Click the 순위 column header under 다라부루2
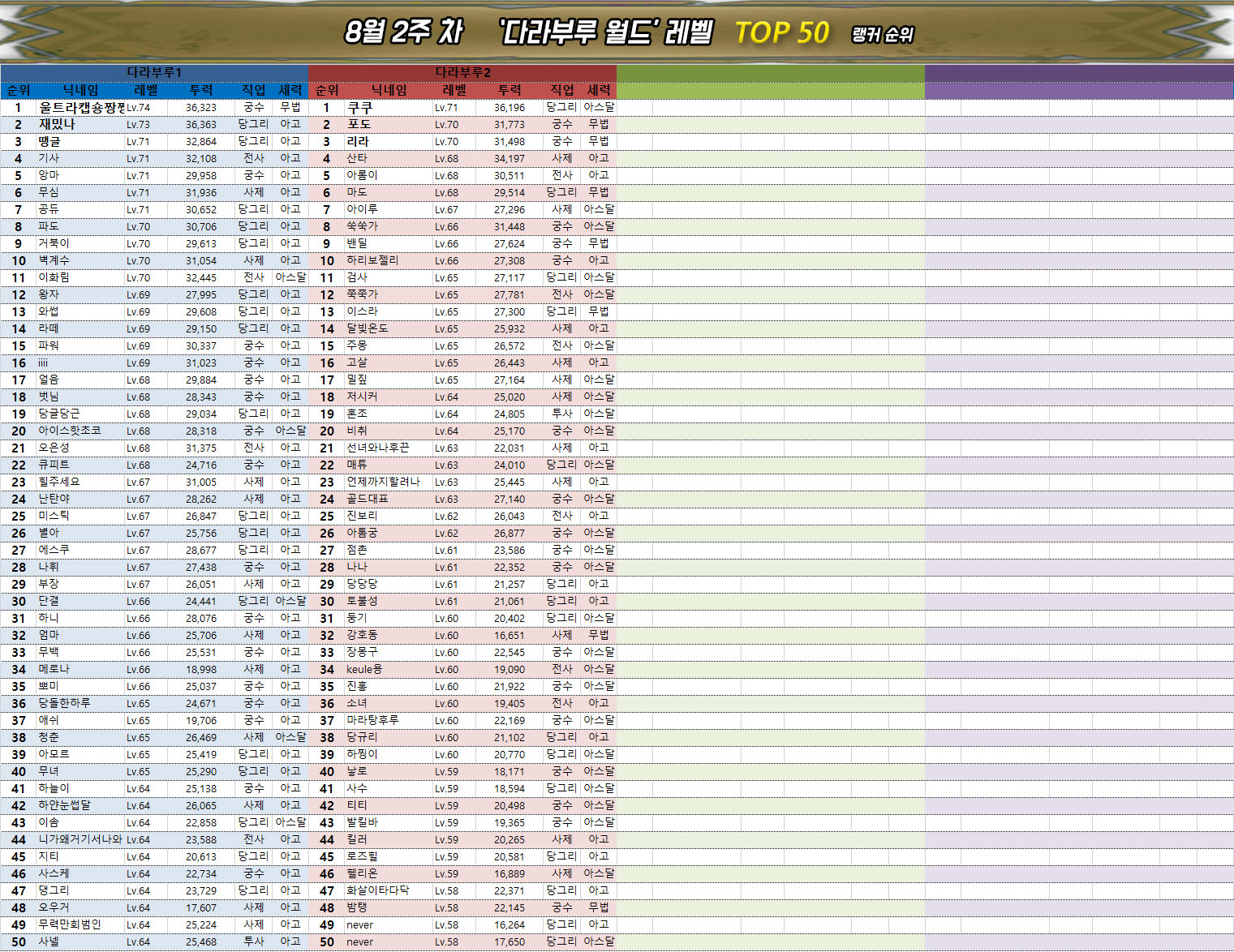 pos(327,90)
